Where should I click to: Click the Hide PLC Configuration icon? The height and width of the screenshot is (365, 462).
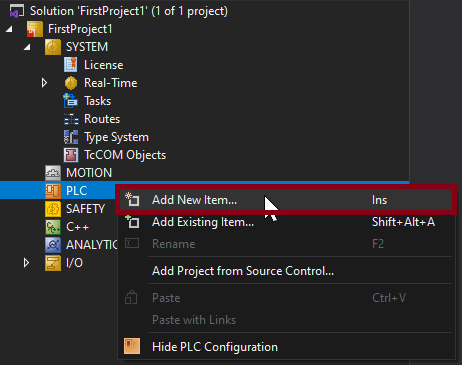click(x=132, y=346)
